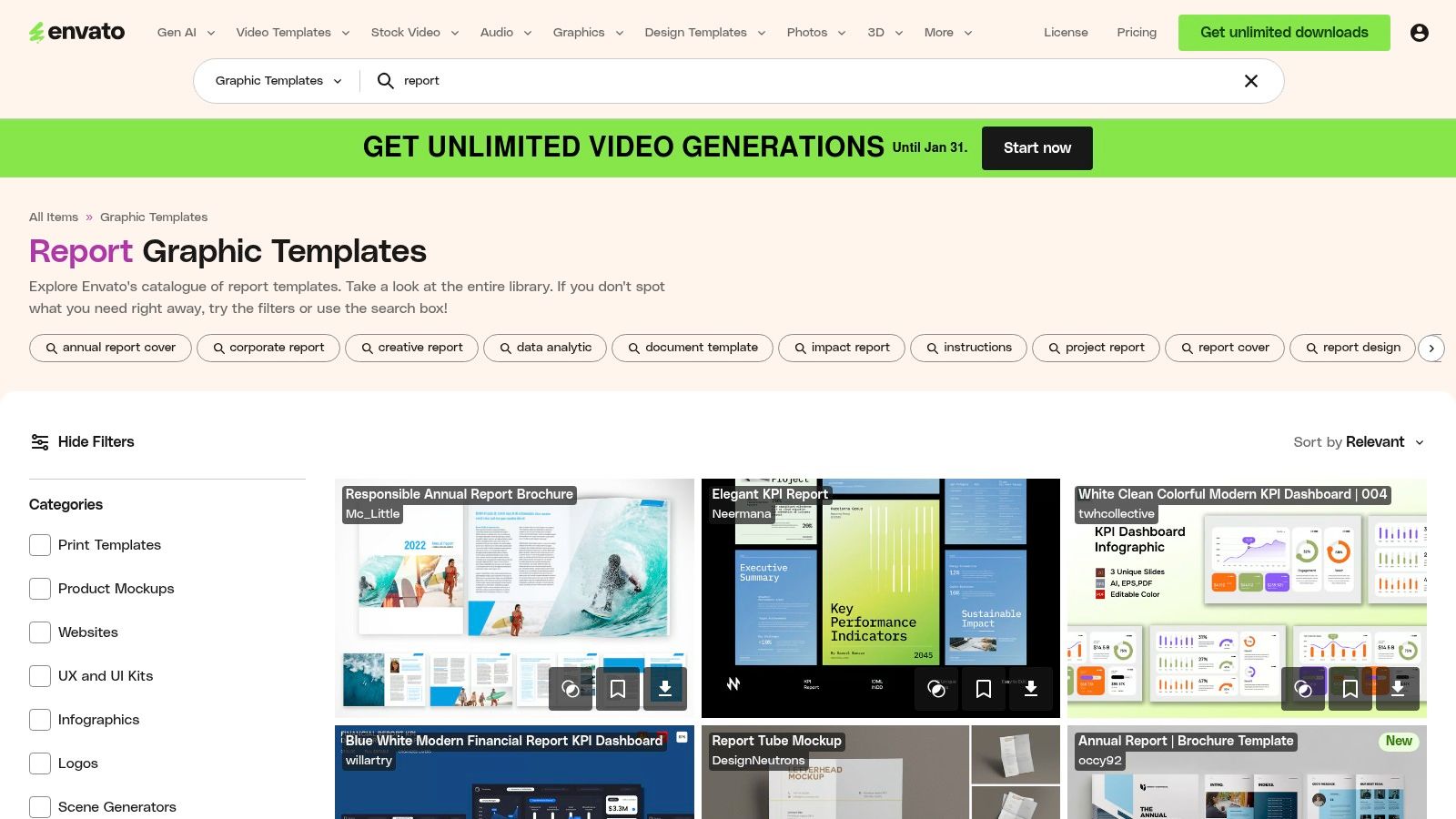Screen dimensions: 1456x819
Task: Check the Infographics category filter
Action: [x=40, y=719]
